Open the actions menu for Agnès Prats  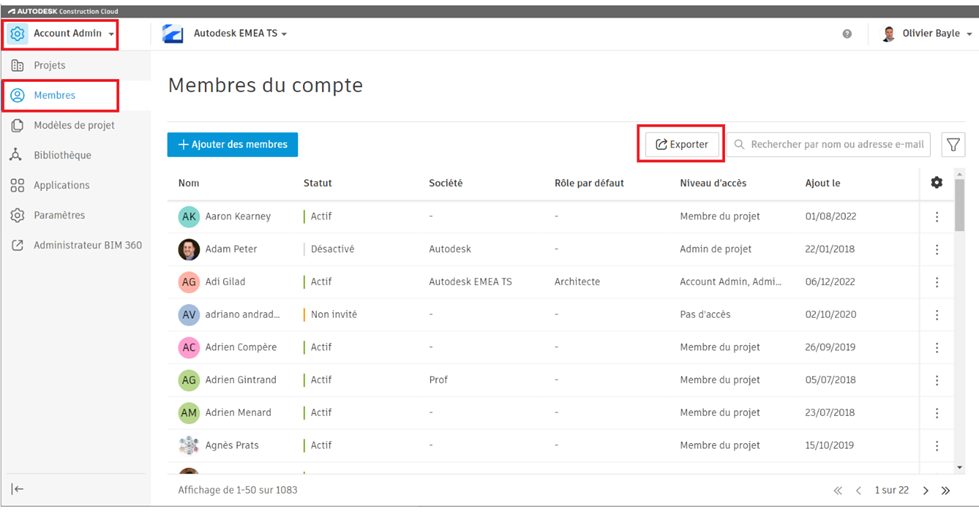pos(937,446)
